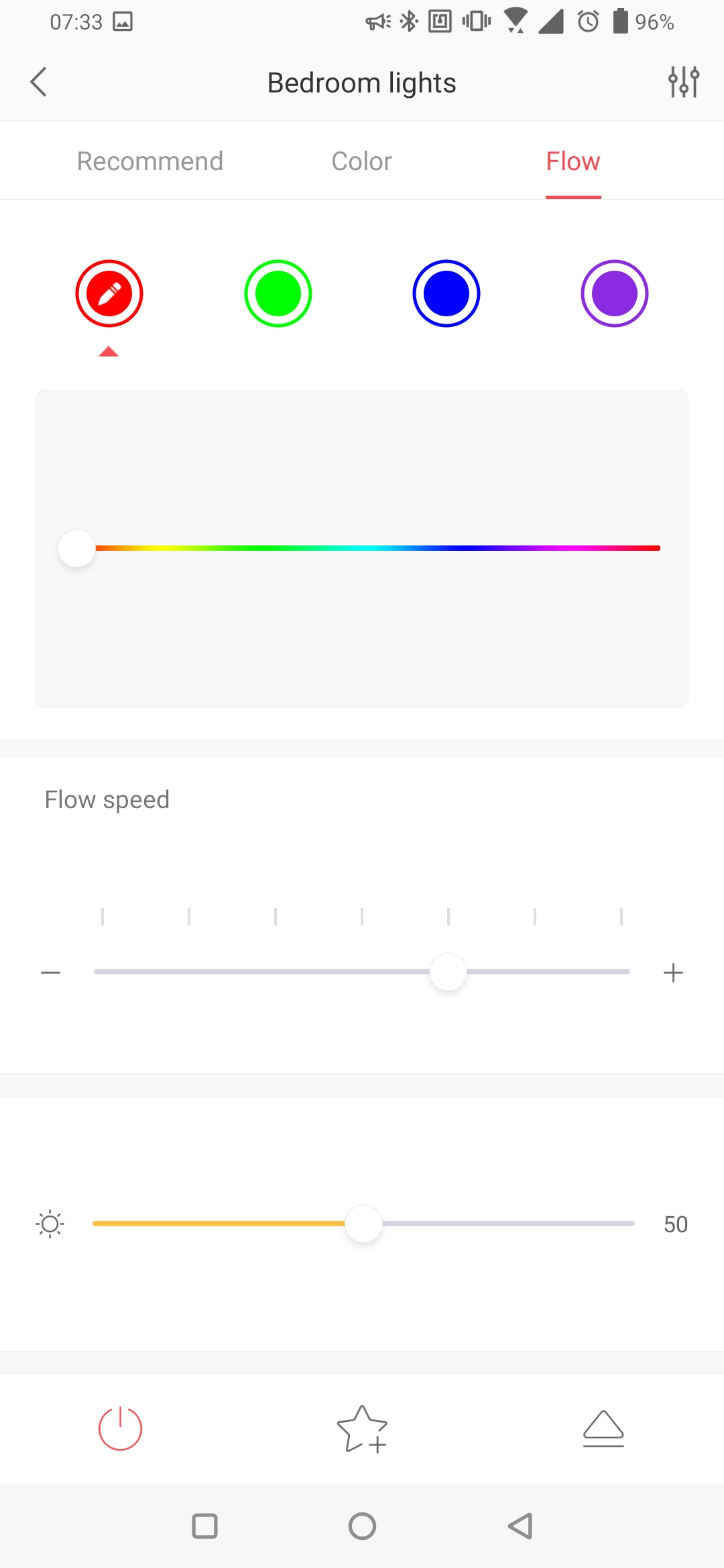Click the flow speed slider handle
Image resolution: width=724 pixels, height=1568 pixels.
(448, 972)
